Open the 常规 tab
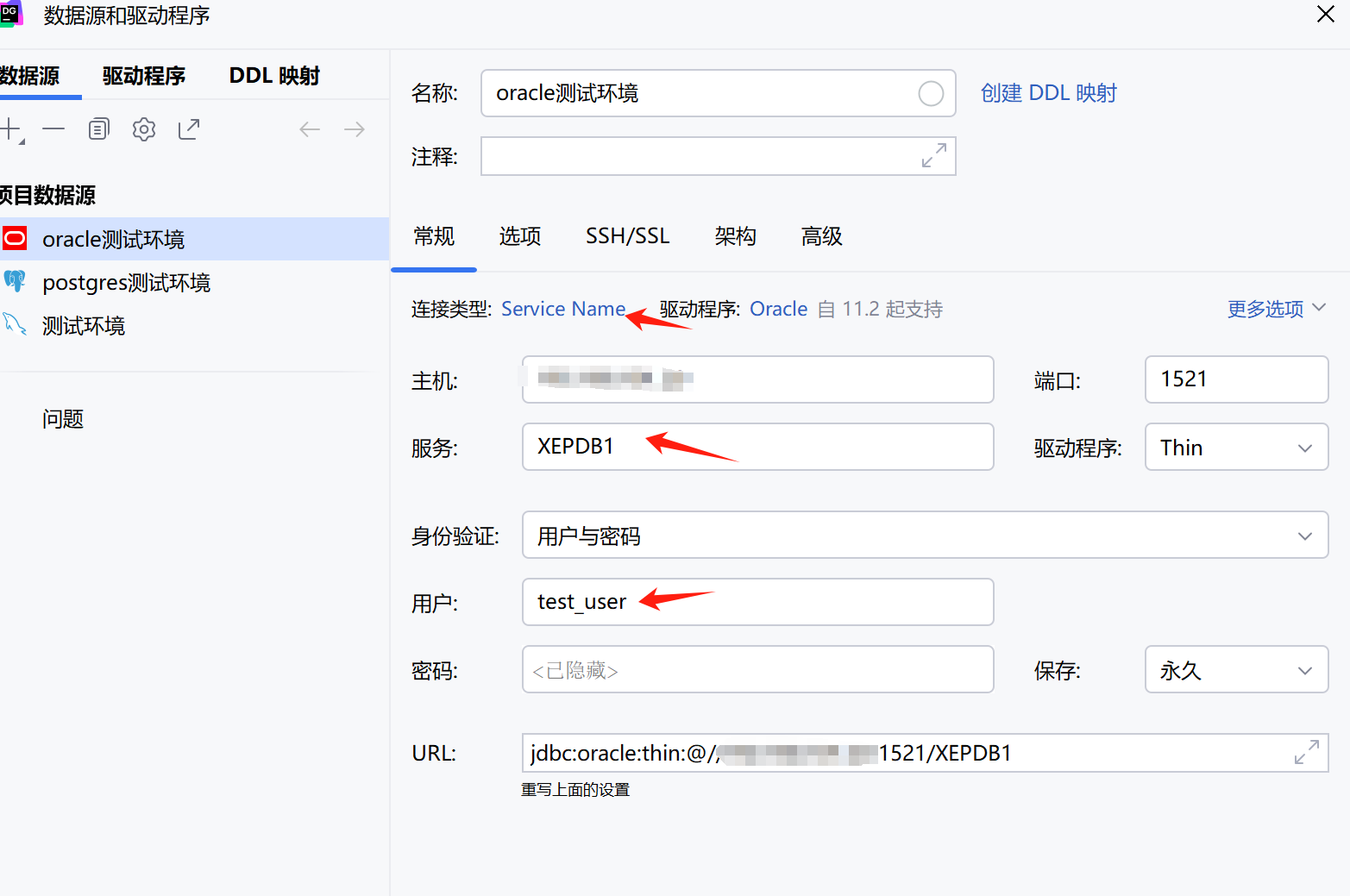 point(434,236)
